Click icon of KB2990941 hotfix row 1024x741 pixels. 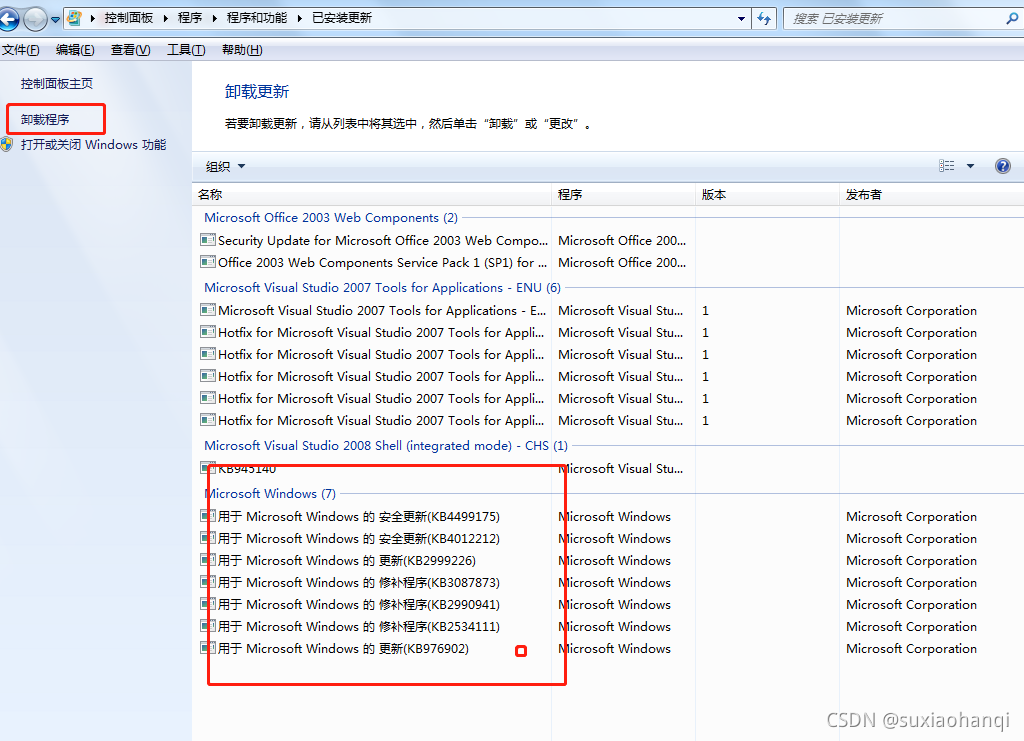tap(208, 604)
